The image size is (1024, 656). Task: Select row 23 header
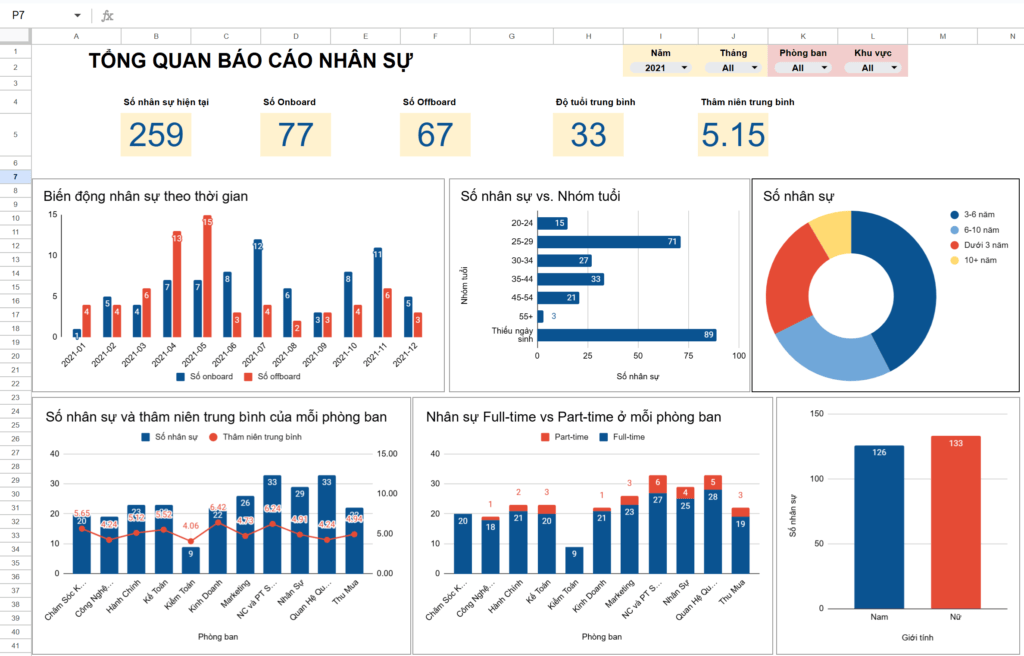(x=16, y=397)
